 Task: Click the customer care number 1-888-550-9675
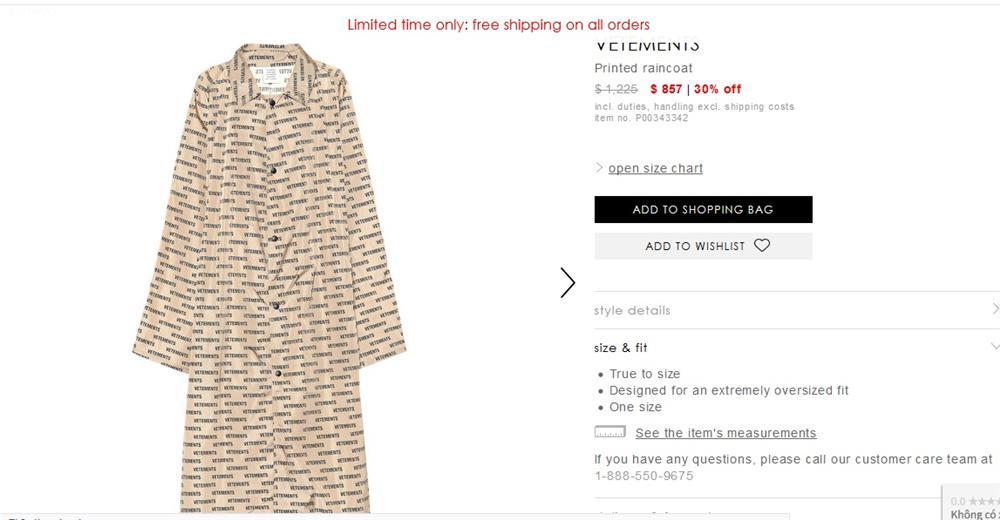tap(644, 476)
